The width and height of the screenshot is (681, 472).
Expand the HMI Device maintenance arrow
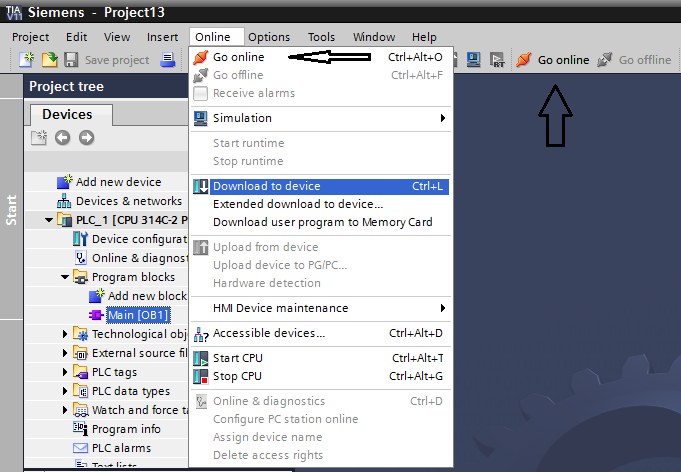click(443, 308)
